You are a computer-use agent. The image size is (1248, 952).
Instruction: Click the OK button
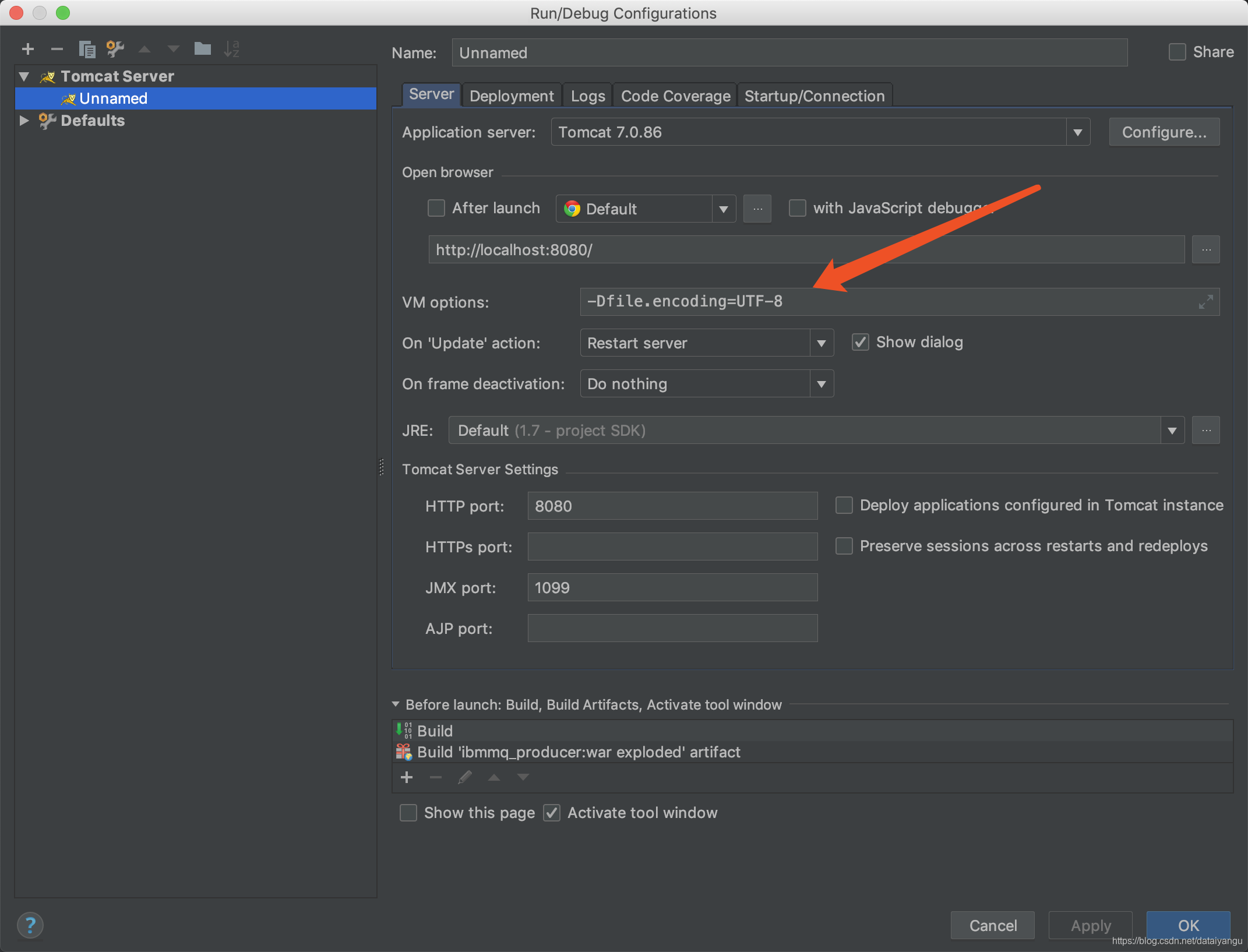point(1188,925)
